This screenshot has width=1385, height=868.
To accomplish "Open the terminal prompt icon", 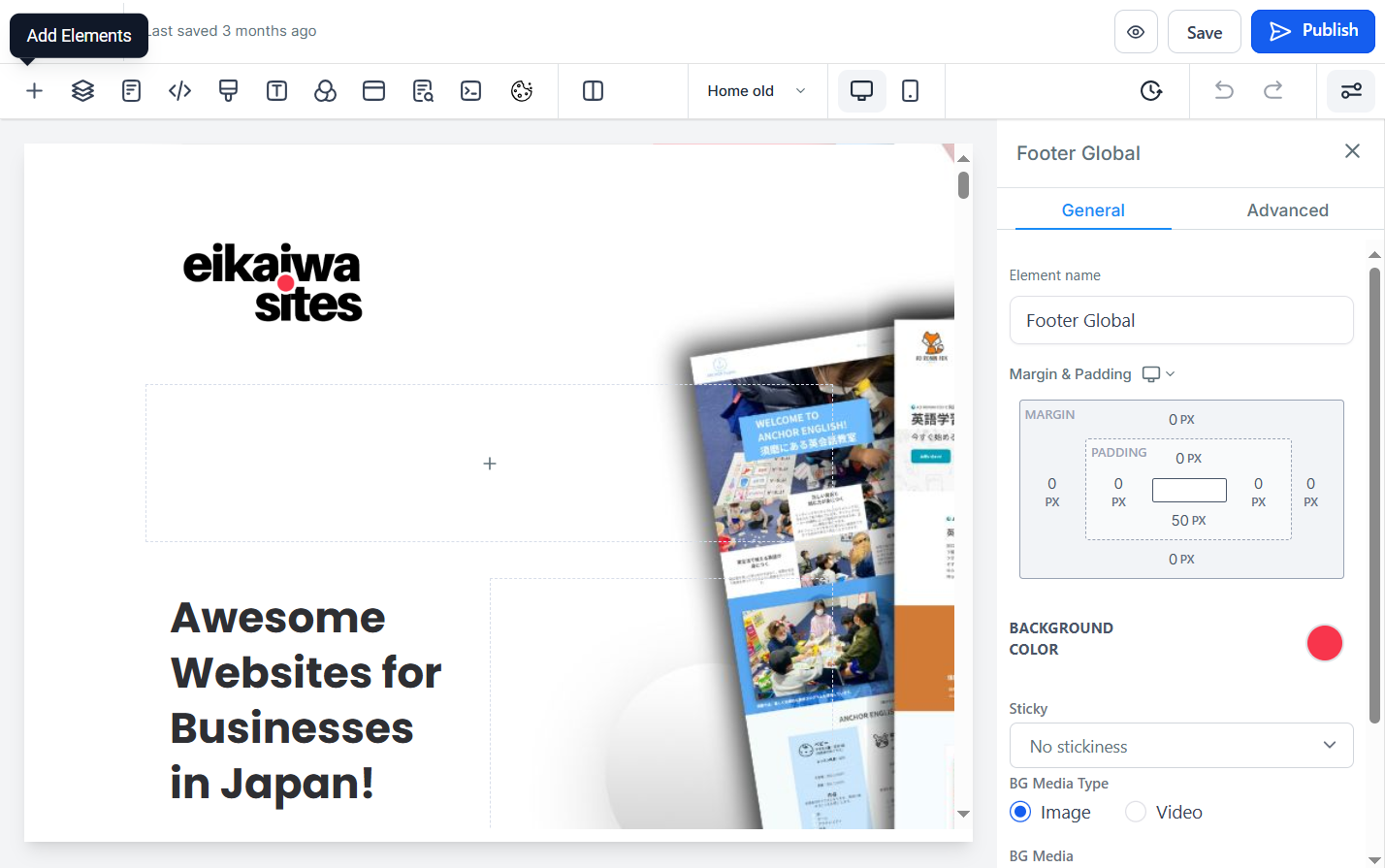I will [471, 91].
